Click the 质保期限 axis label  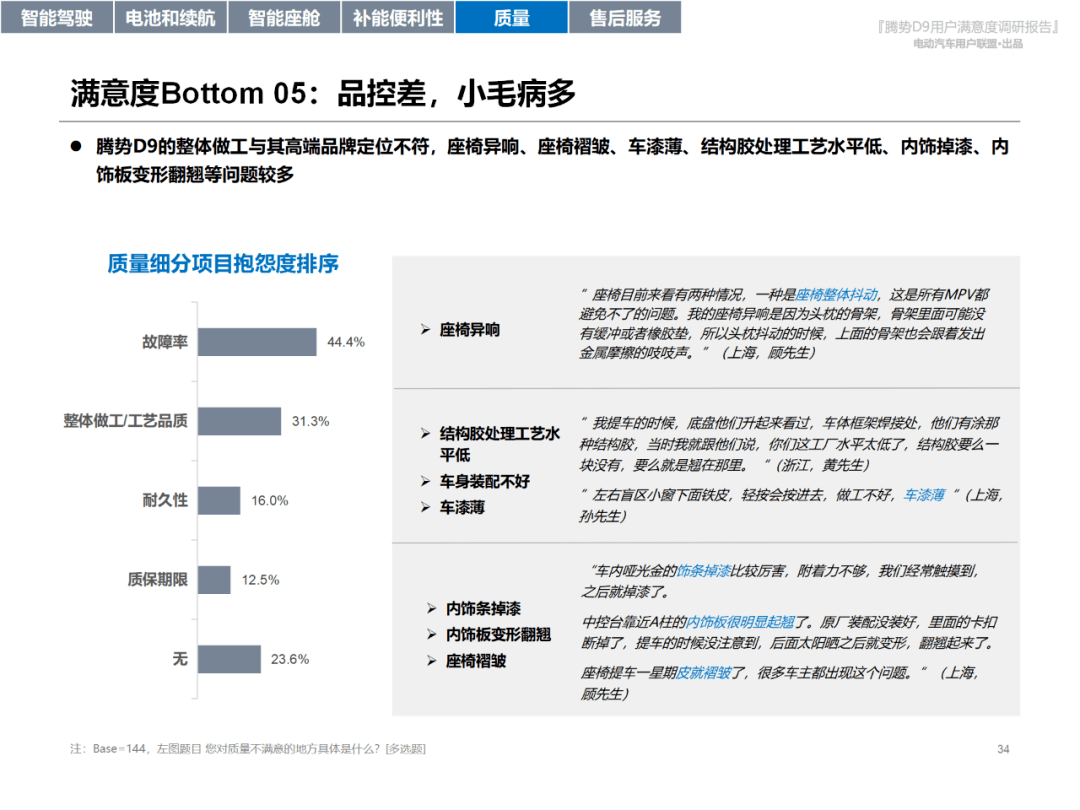157,579
